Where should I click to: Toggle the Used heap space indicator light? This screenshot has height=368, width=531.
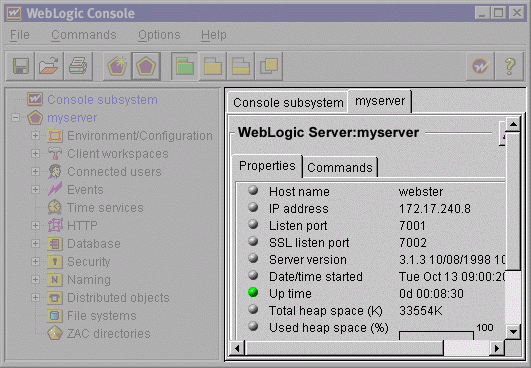[253, 326]
